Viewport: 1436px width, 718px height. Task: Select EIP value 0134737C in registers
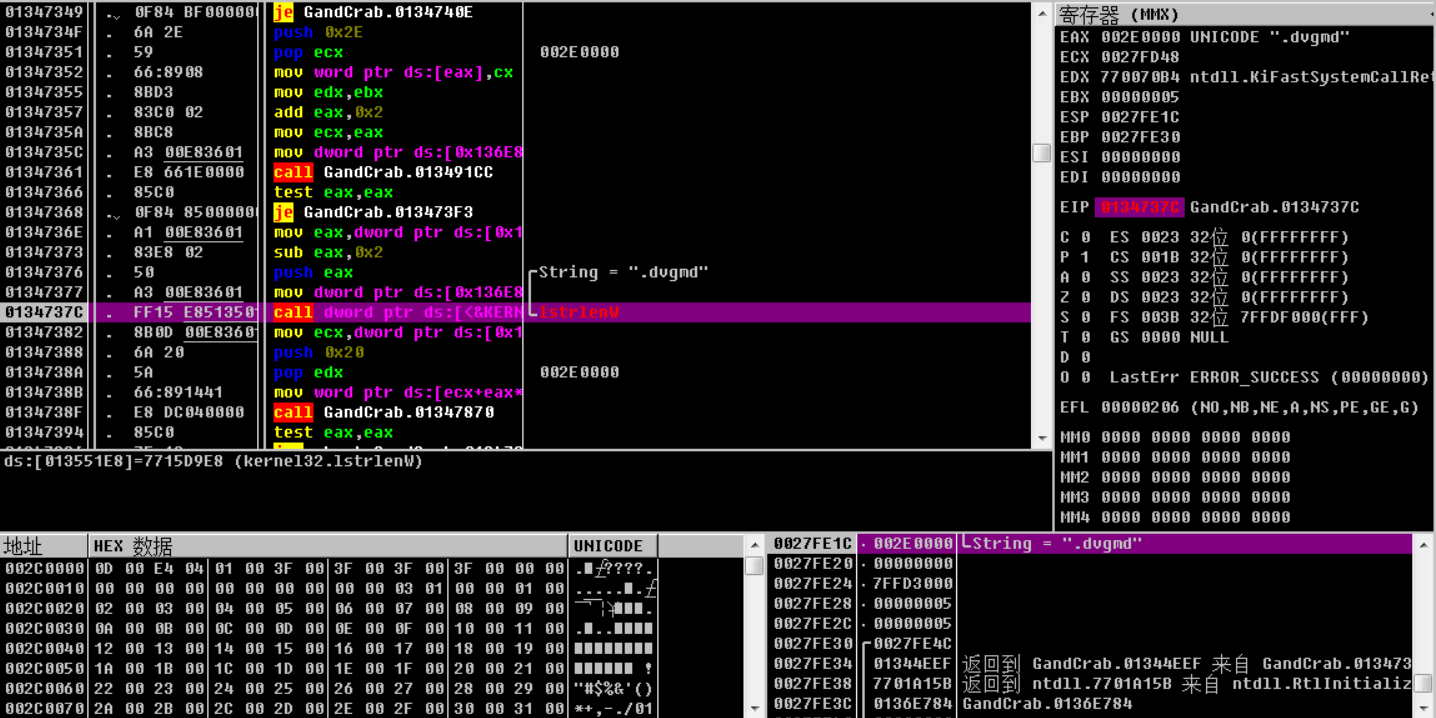(x=1139, y=207)
